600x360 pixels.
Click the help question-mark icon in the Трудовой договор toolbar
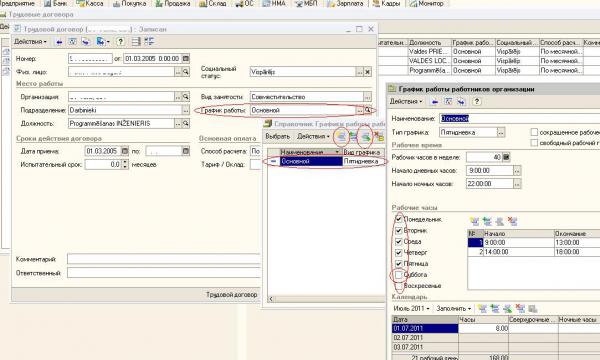121,42
